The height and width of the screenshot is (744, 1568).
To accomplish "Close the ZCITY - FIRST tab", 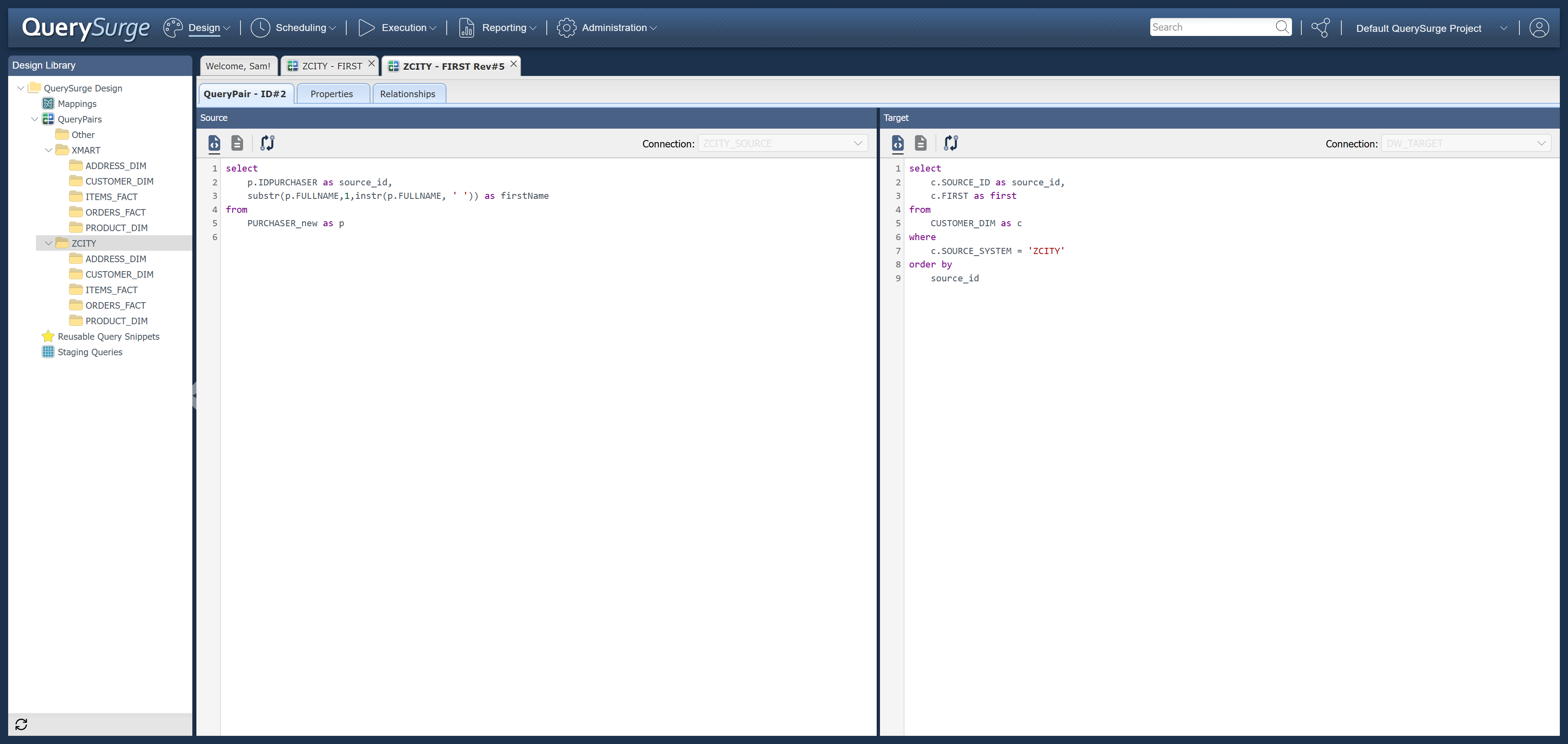I will click(x=371, y=63).
